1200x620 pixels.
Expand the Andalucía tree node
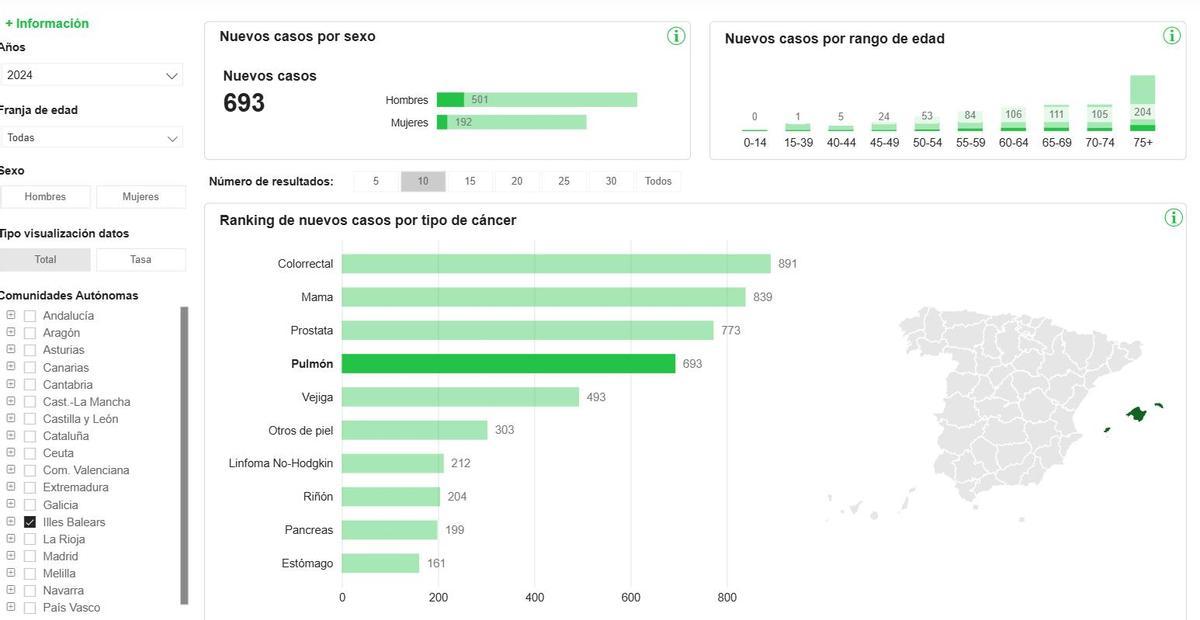pyautogui.click(x=11, y=315)
